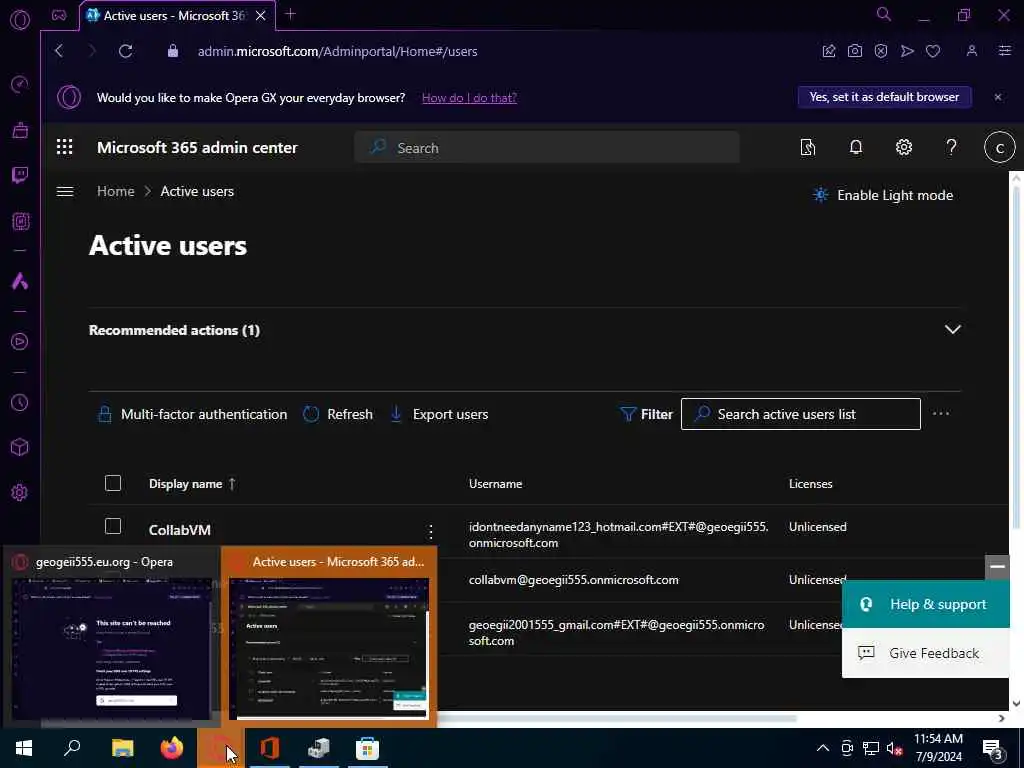Click the 'How do I do that?' link
The image size is (1024, 768).
click(x=469, y=98)
